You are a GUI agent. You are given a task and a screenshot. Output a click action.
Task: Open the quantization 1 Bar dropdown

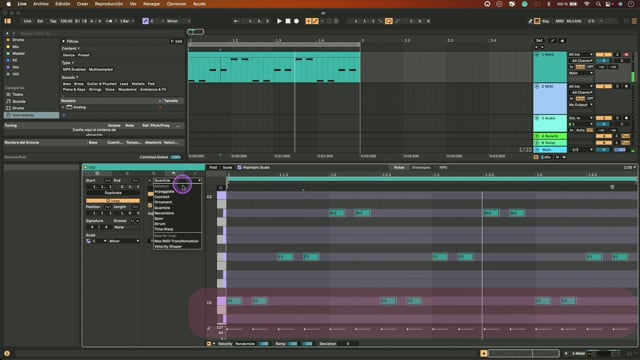click(x=127, y=21)
